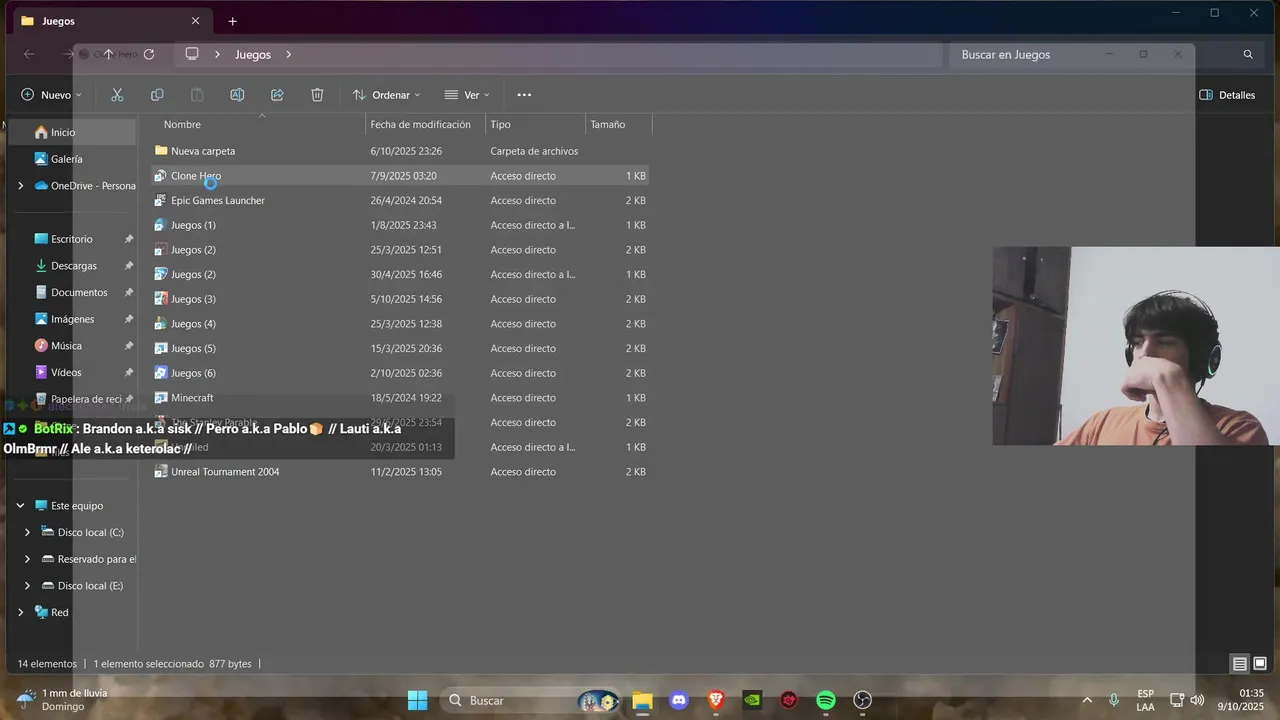1280x720 pixels.
Task: Switch to details list view in status bar
Action: [x=1240, y=664]
